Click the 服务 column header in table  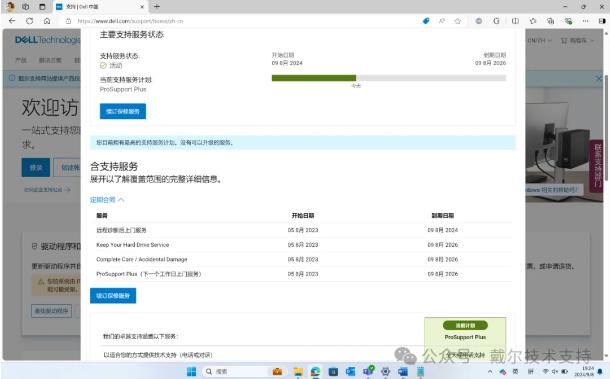pyautogui.click(x=102, y=215)
